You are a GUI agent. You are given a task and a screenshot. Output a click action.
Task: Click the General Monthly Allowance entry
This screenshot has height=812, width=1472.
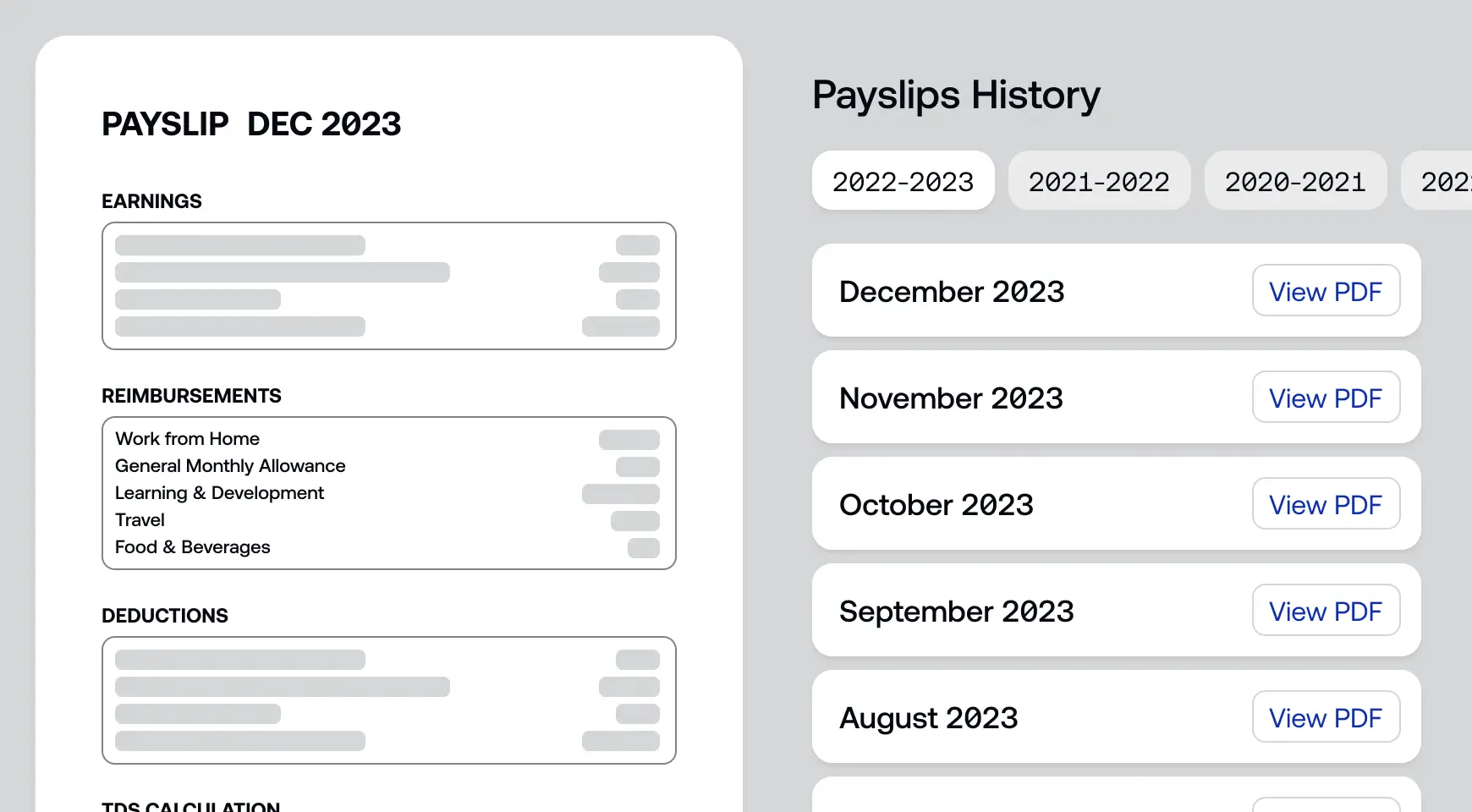tap(230, 465)
